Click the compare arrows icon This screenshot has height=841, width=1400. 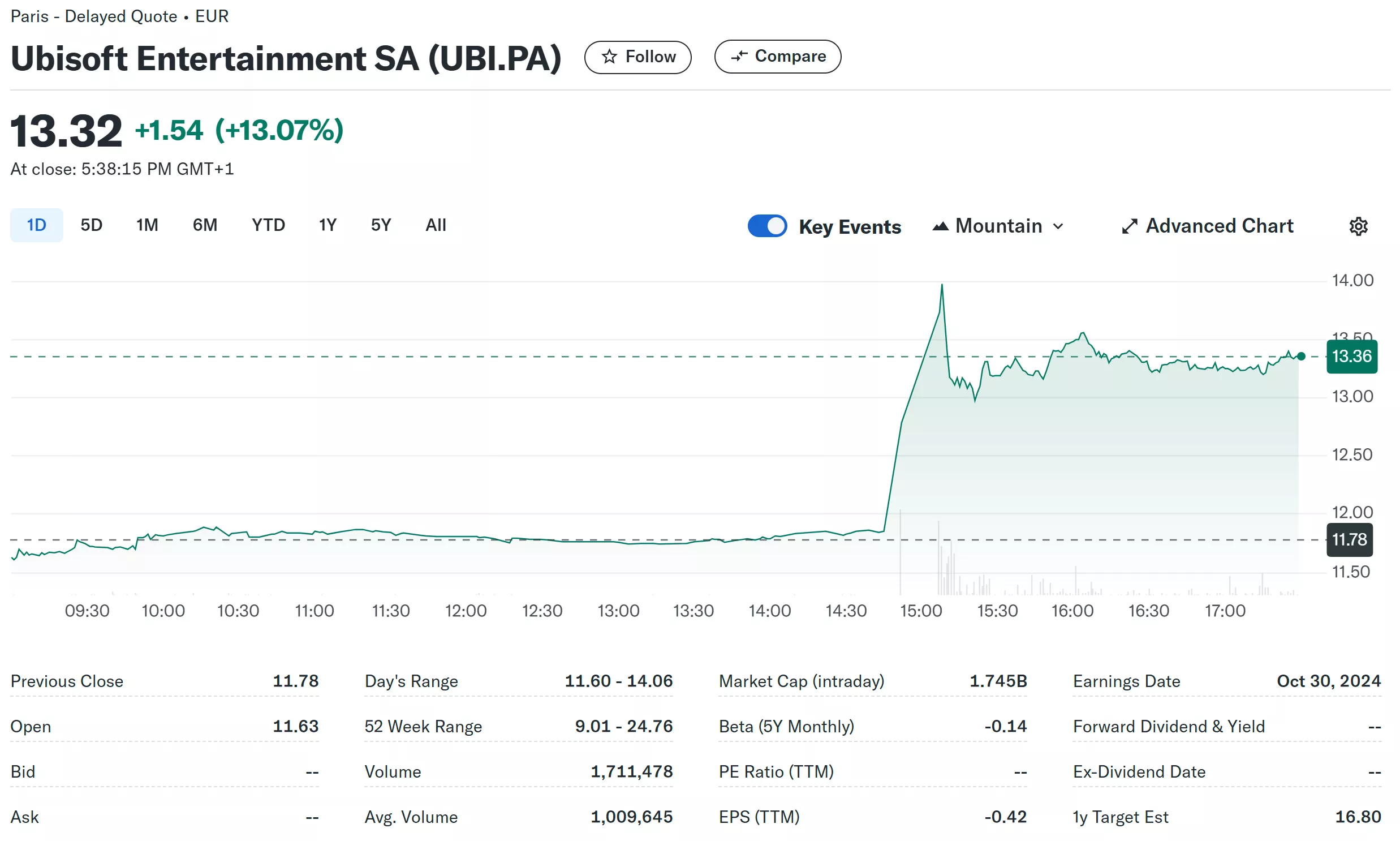739,57
